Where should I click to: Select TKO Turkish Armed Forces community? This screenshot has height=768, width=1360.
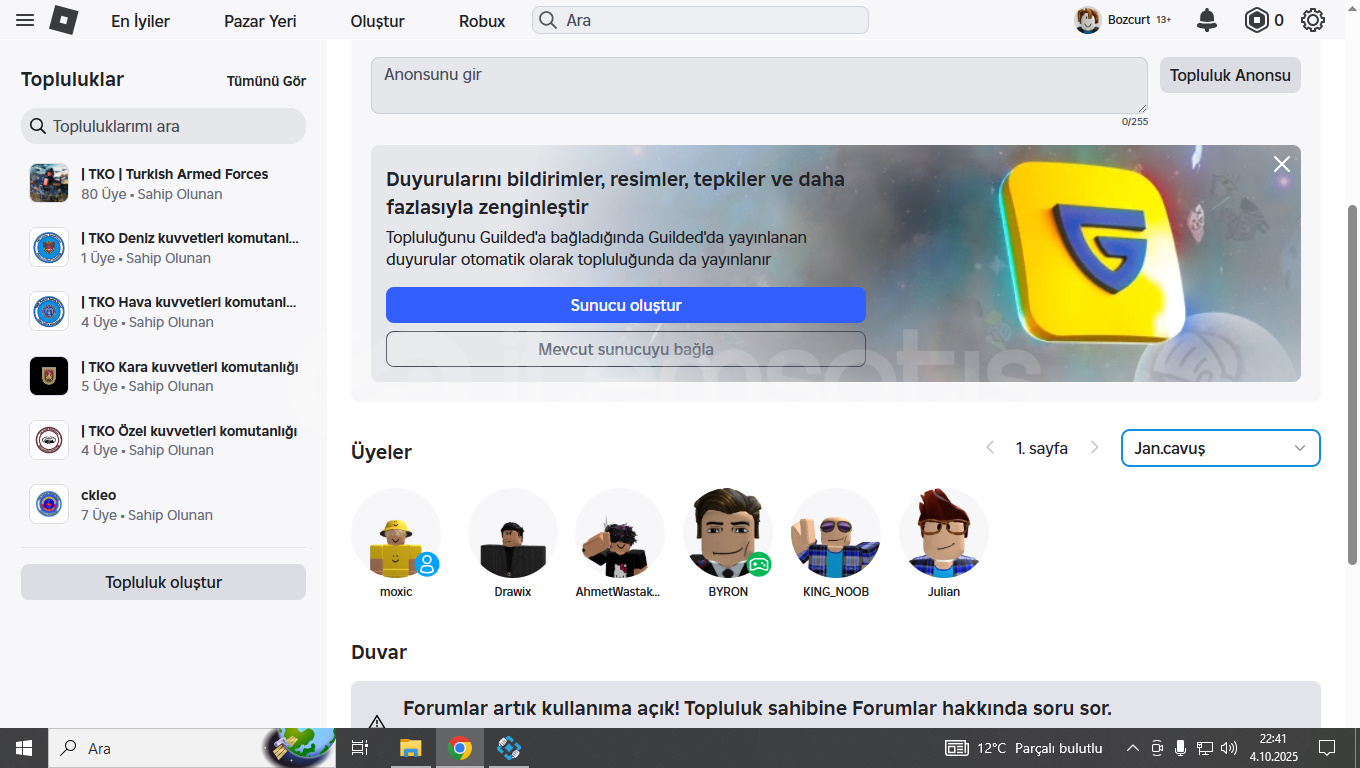[x=174, y=174]
